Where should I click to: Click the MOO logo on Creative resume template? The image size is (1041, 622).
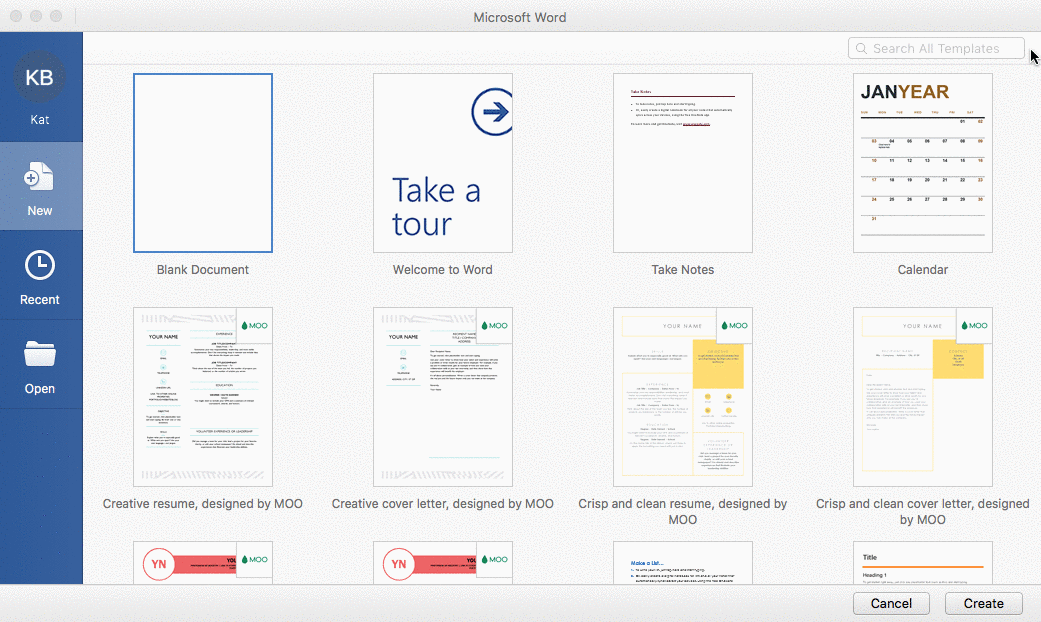(x=253, y=325)
